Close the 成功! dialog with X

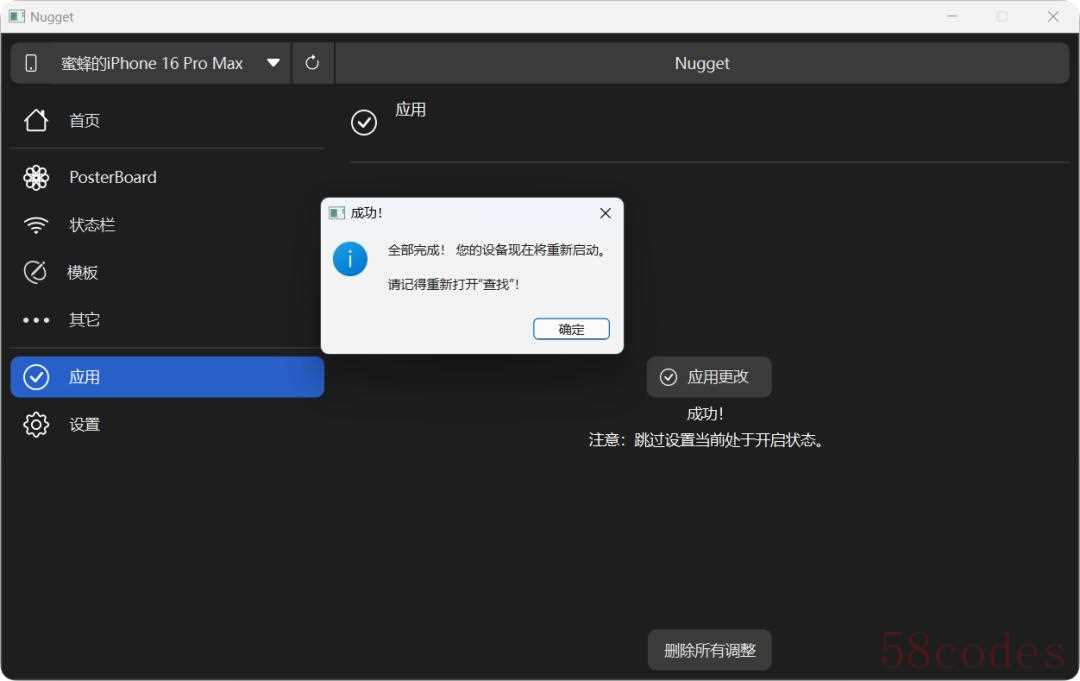605,213
